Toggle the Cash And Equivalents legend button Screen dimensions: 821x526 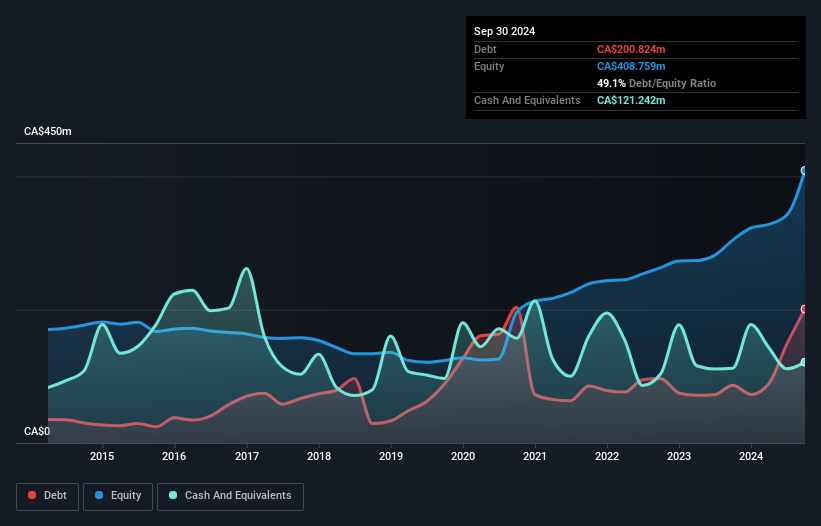coord(230,496)
